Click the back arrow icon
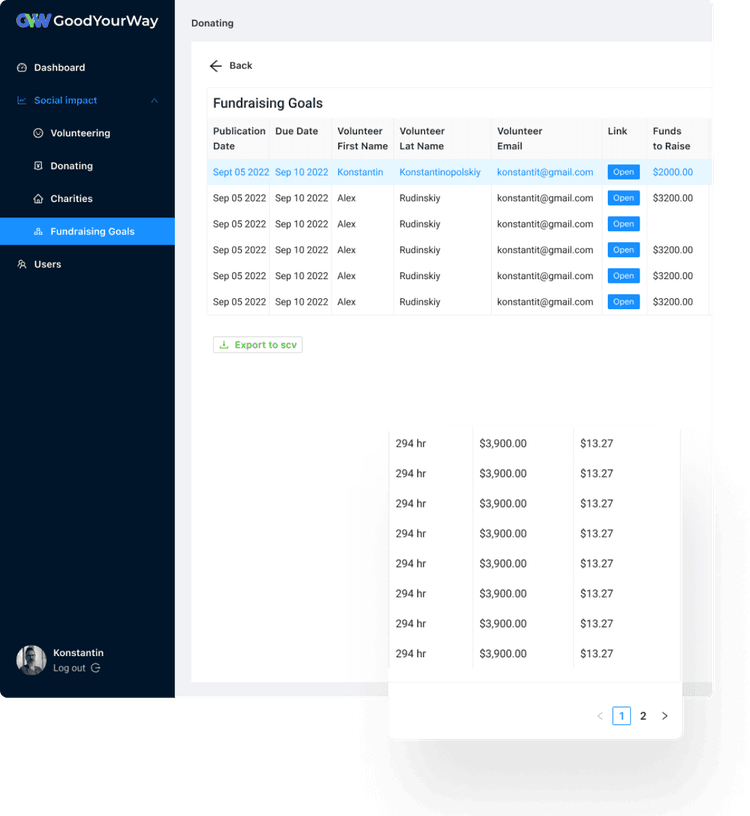The image size is (750, 816). tap(215, 66)
